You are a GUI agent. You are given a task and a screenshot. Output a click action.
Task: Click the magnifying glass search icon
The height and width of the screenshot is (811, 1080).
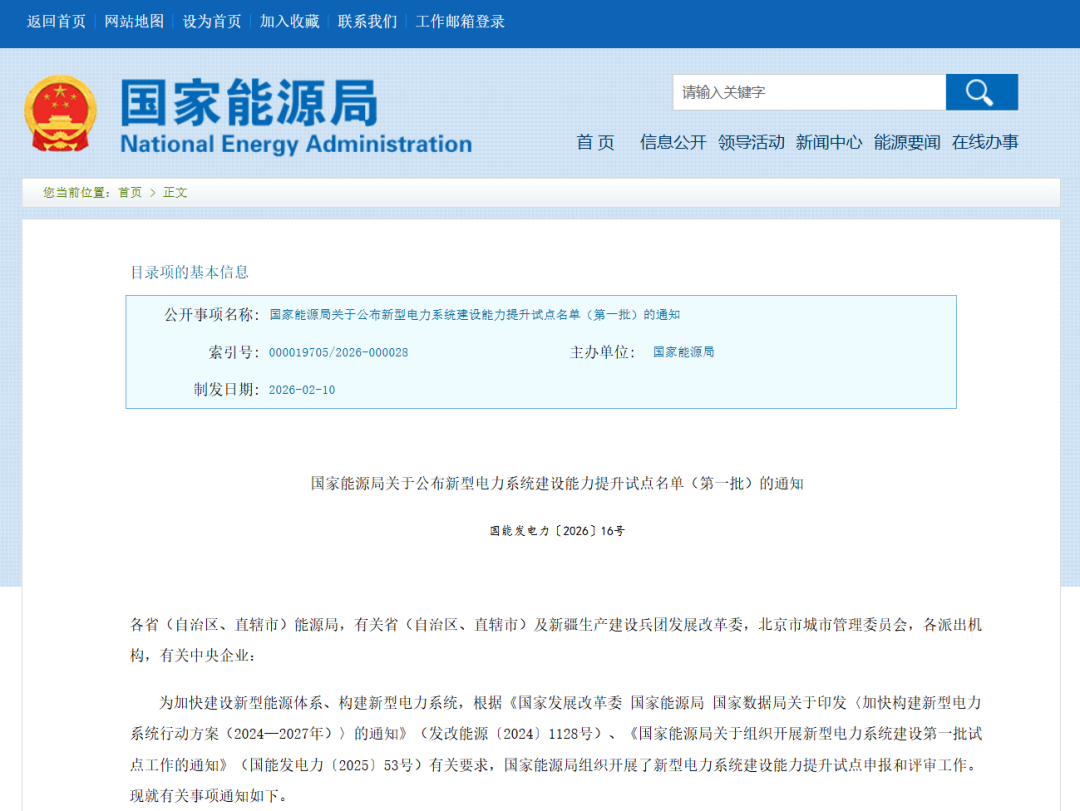click(981, 92)
